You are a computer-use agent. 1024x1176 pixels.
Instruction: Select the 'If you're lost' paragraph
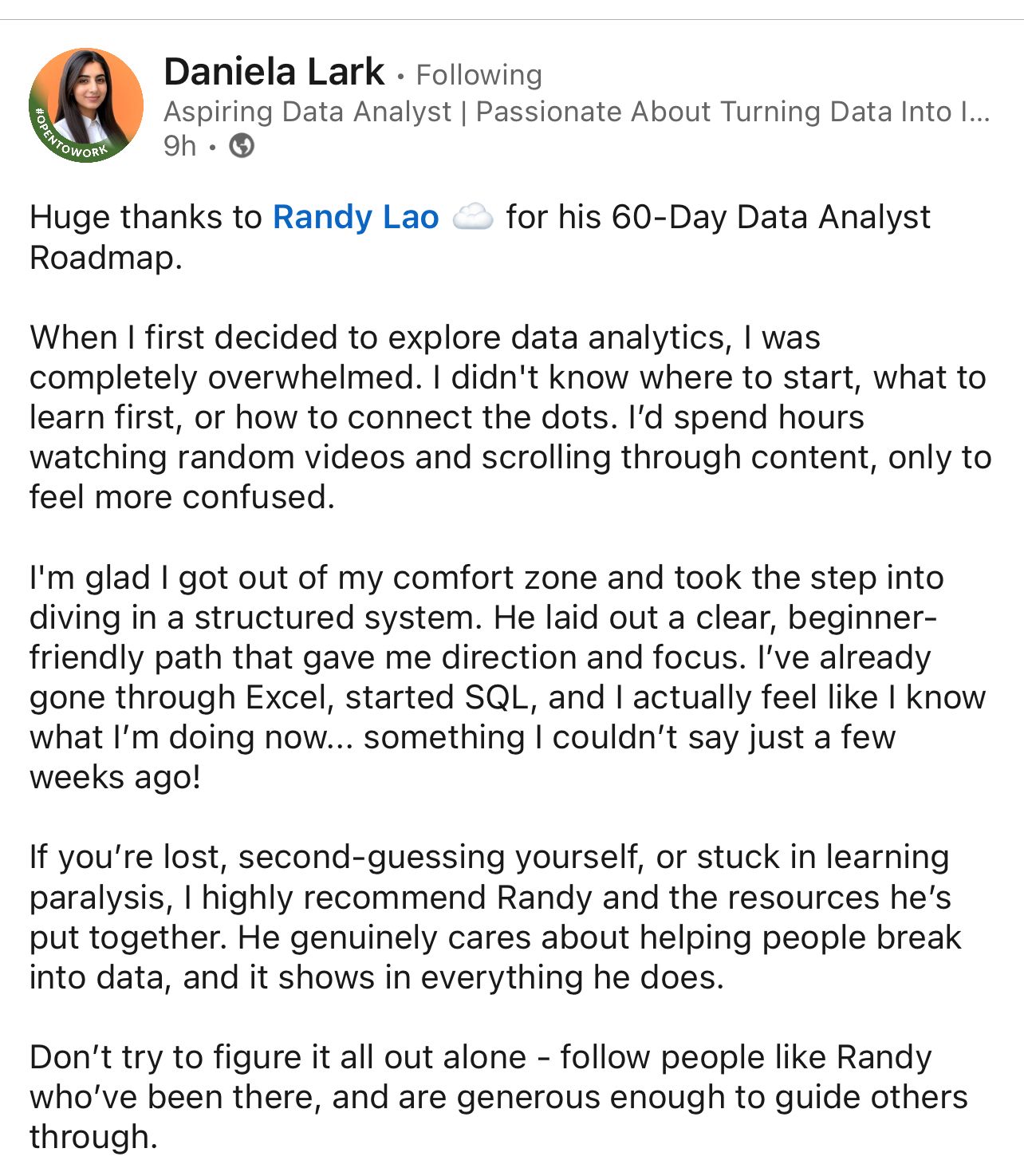[x=495, y=917]
